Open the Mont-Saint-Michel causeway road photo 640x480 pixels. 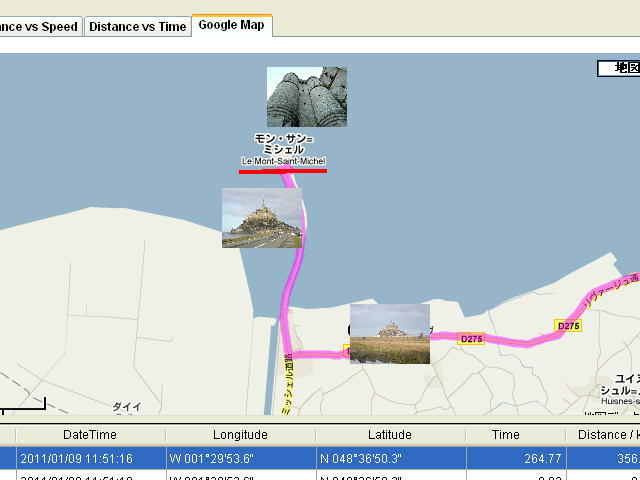coord(261,218)
